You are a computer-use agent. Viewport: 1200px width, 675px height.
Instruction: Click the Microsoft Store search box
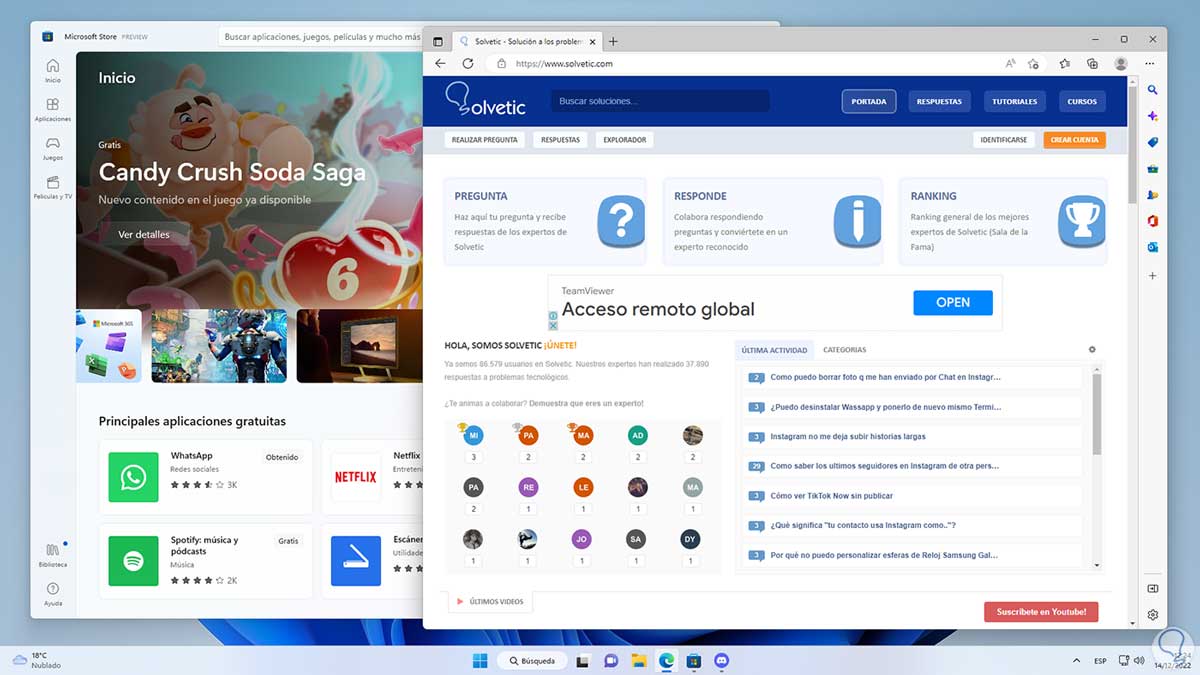point(320,37)
